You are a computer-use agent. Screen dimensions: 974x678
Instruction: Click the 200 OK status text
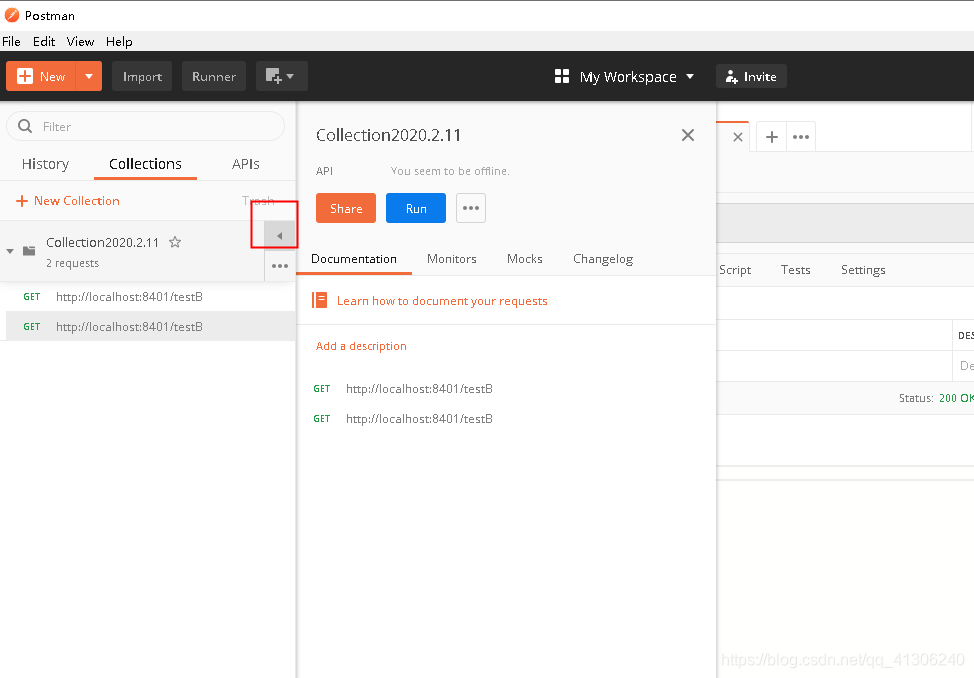[x=956, y=398]
